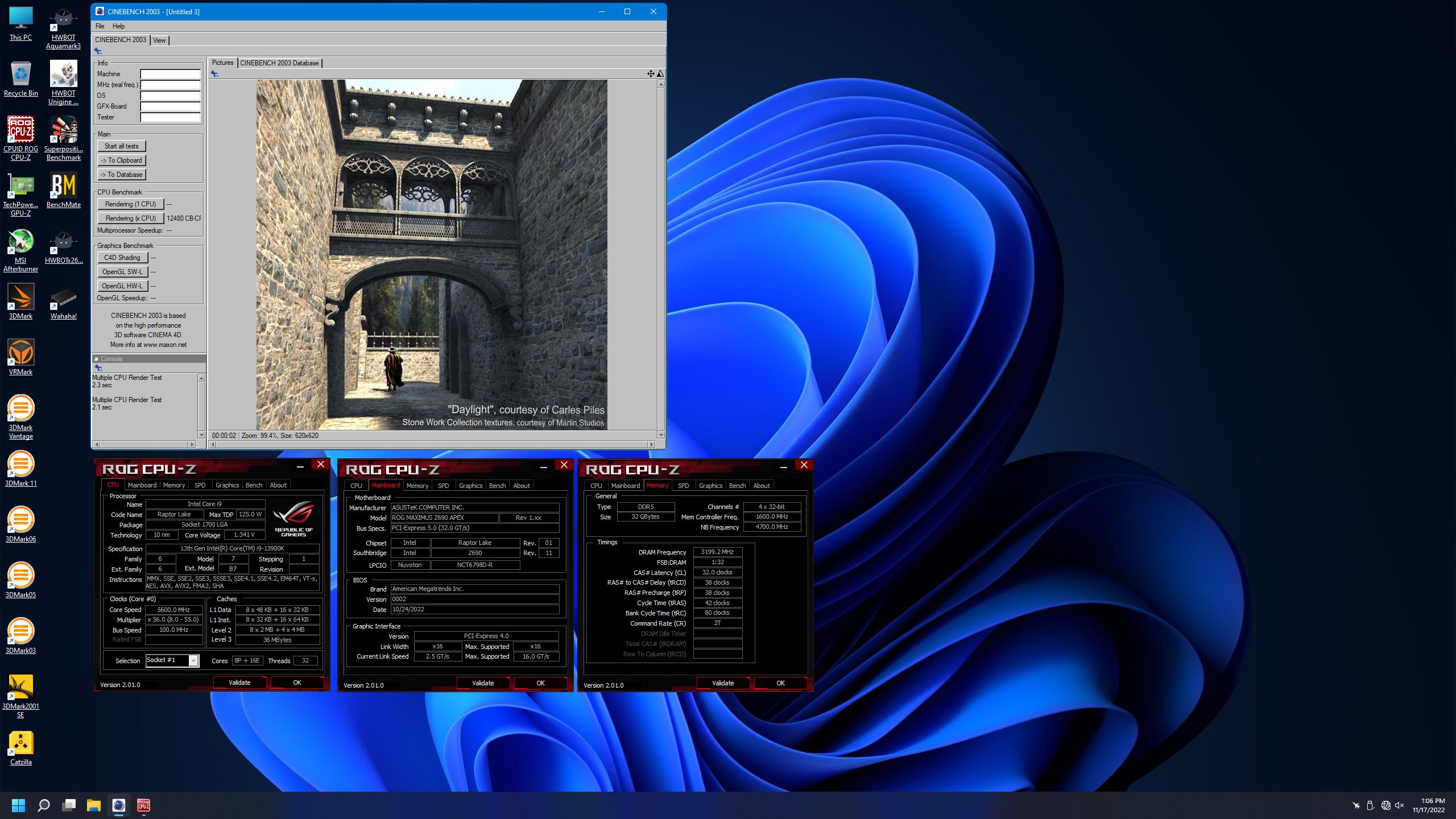Open Graphics tab in first CPU-Z window

[227, 485]
